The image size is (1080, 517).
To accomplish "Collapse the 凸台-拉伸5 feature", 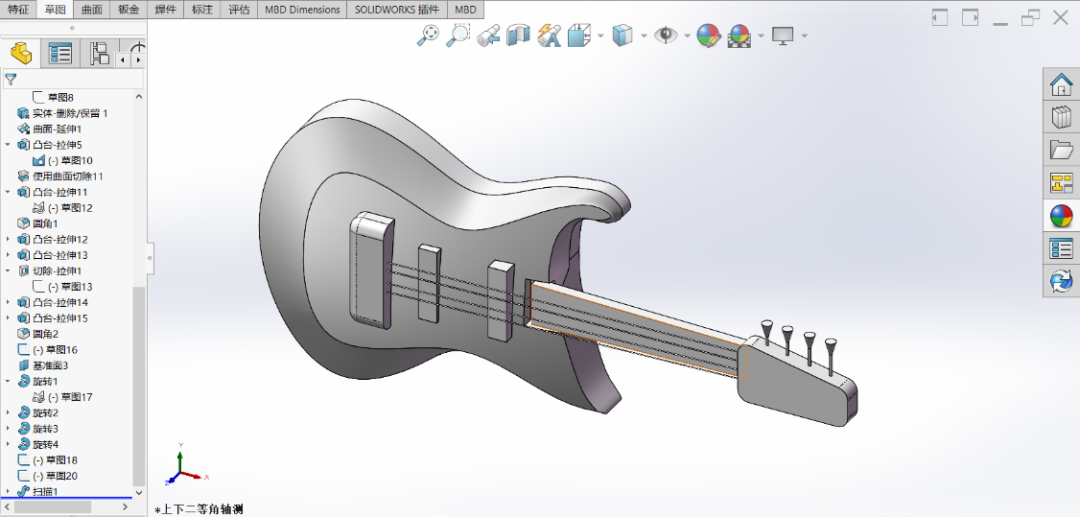I will (8, 145).
